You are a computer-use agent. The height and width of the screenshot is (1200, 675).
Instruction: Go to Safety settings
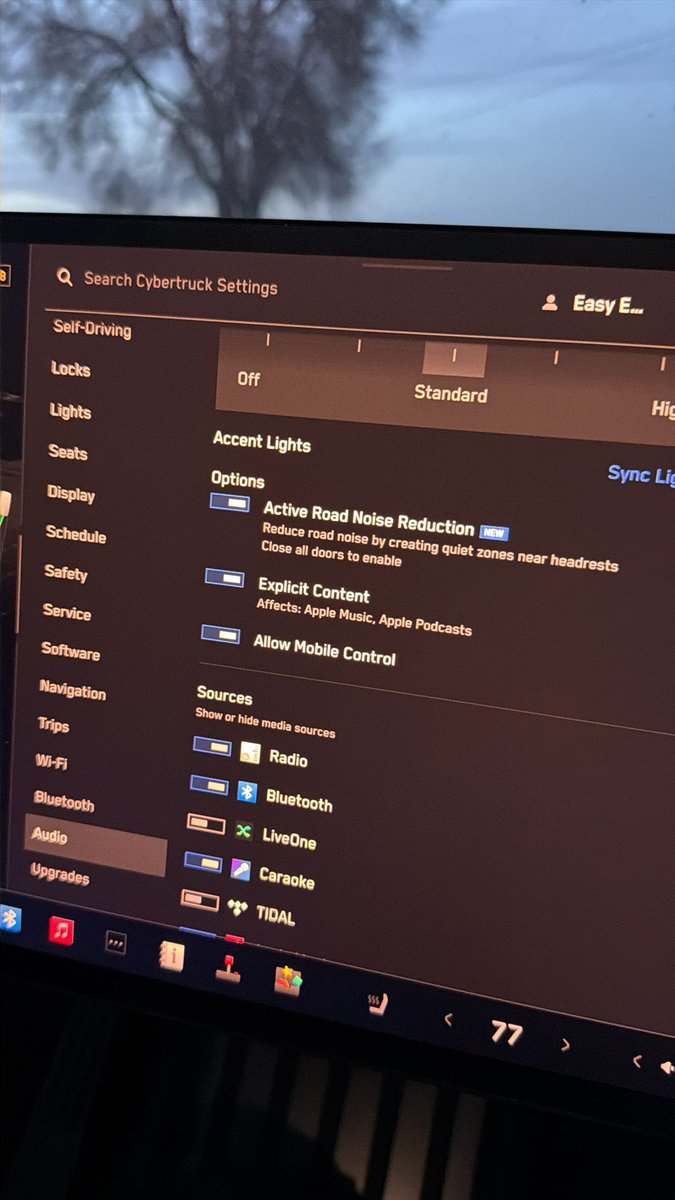coord(66,573)
